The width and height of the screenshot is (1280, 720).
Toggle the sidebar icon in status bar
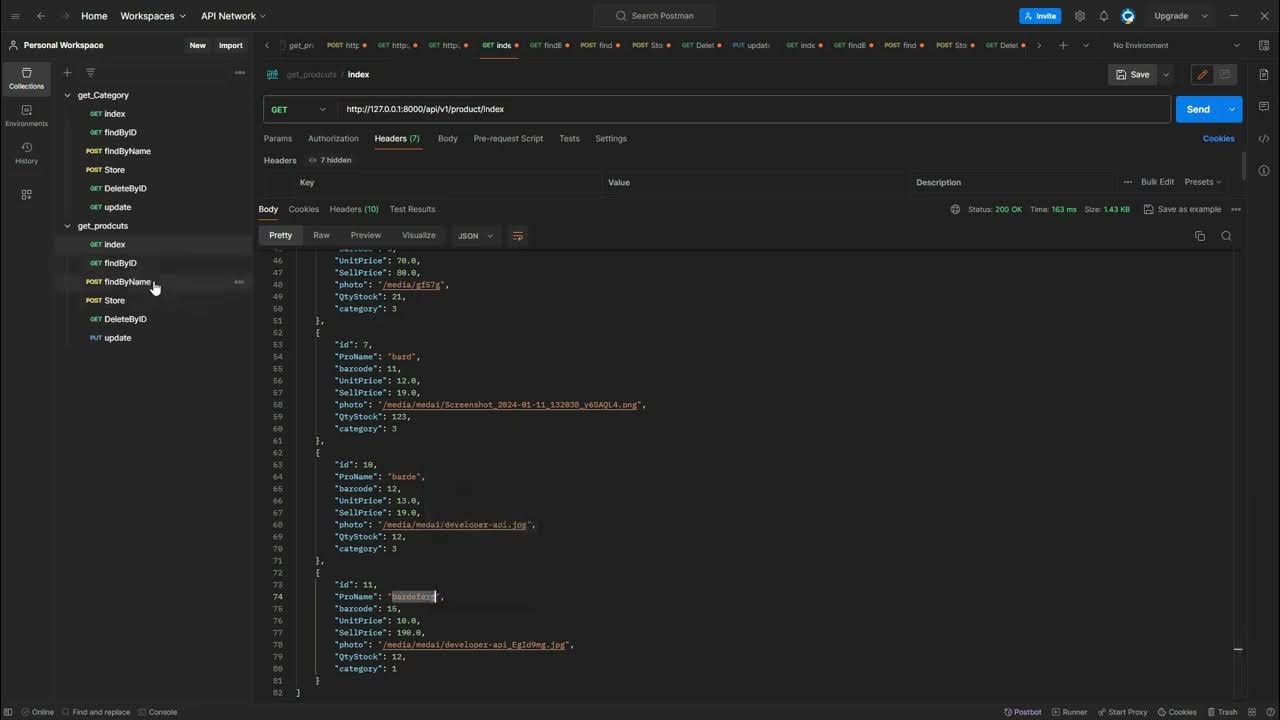click(x=9, y=712)
